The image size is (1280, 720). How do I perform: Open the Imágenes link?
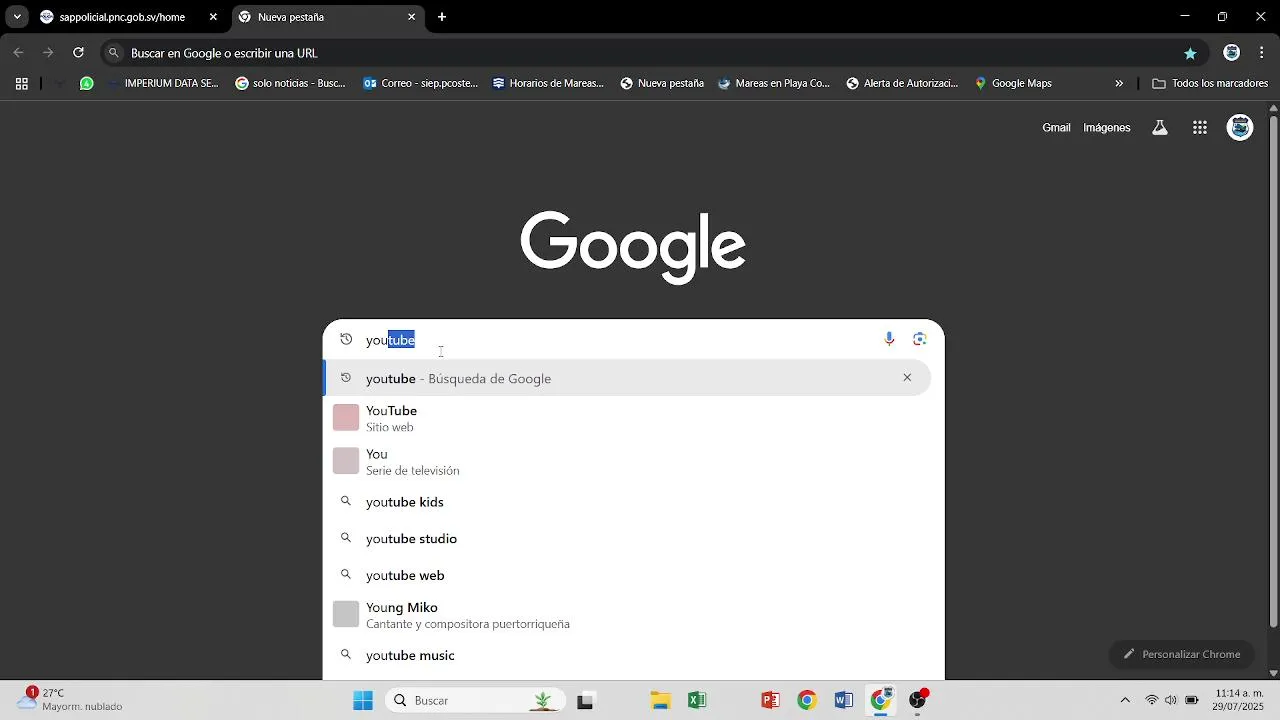[1107, 127]
